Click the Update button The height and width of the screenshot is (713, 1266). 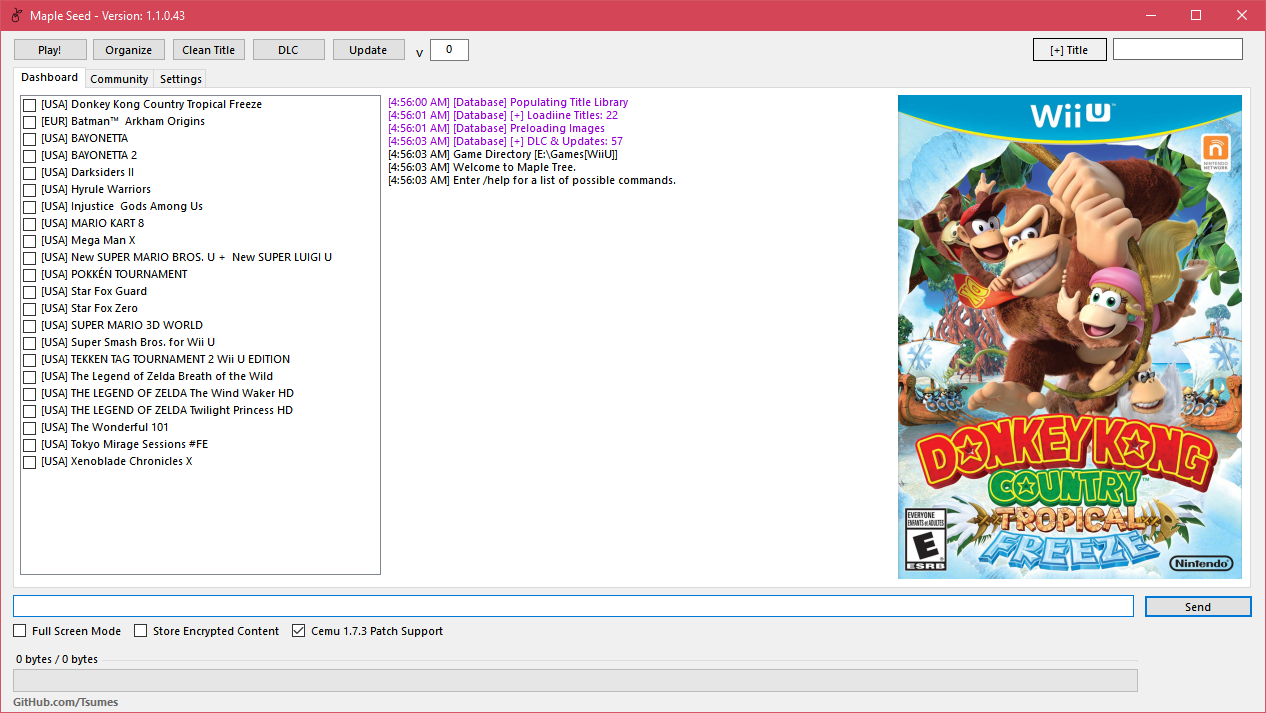368,50
